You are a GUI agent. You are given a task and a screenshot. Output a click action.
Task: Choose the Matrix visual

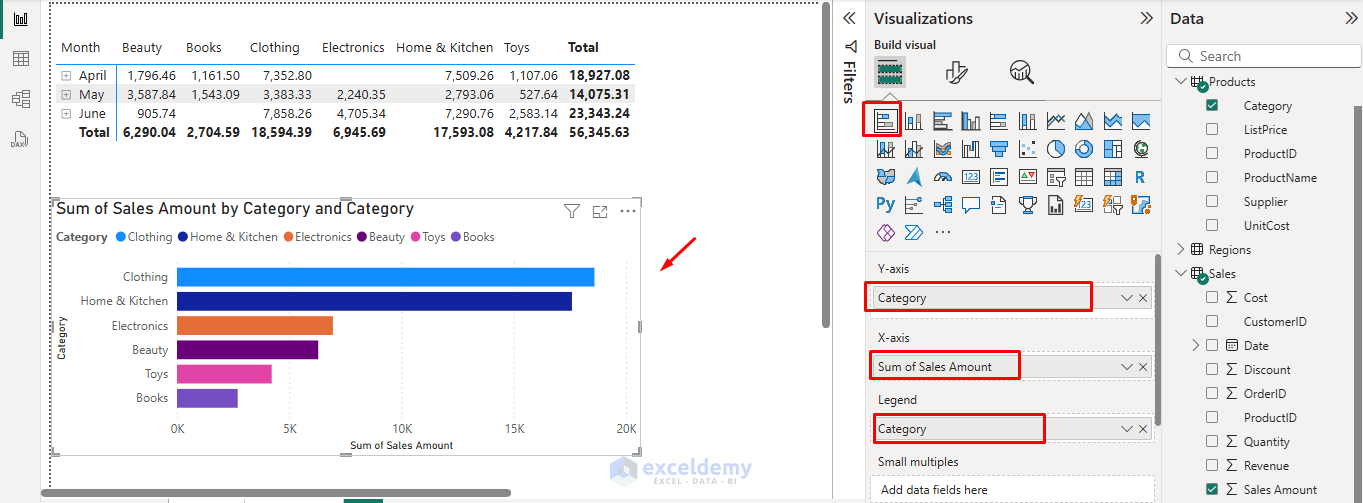pos(1113,177)
